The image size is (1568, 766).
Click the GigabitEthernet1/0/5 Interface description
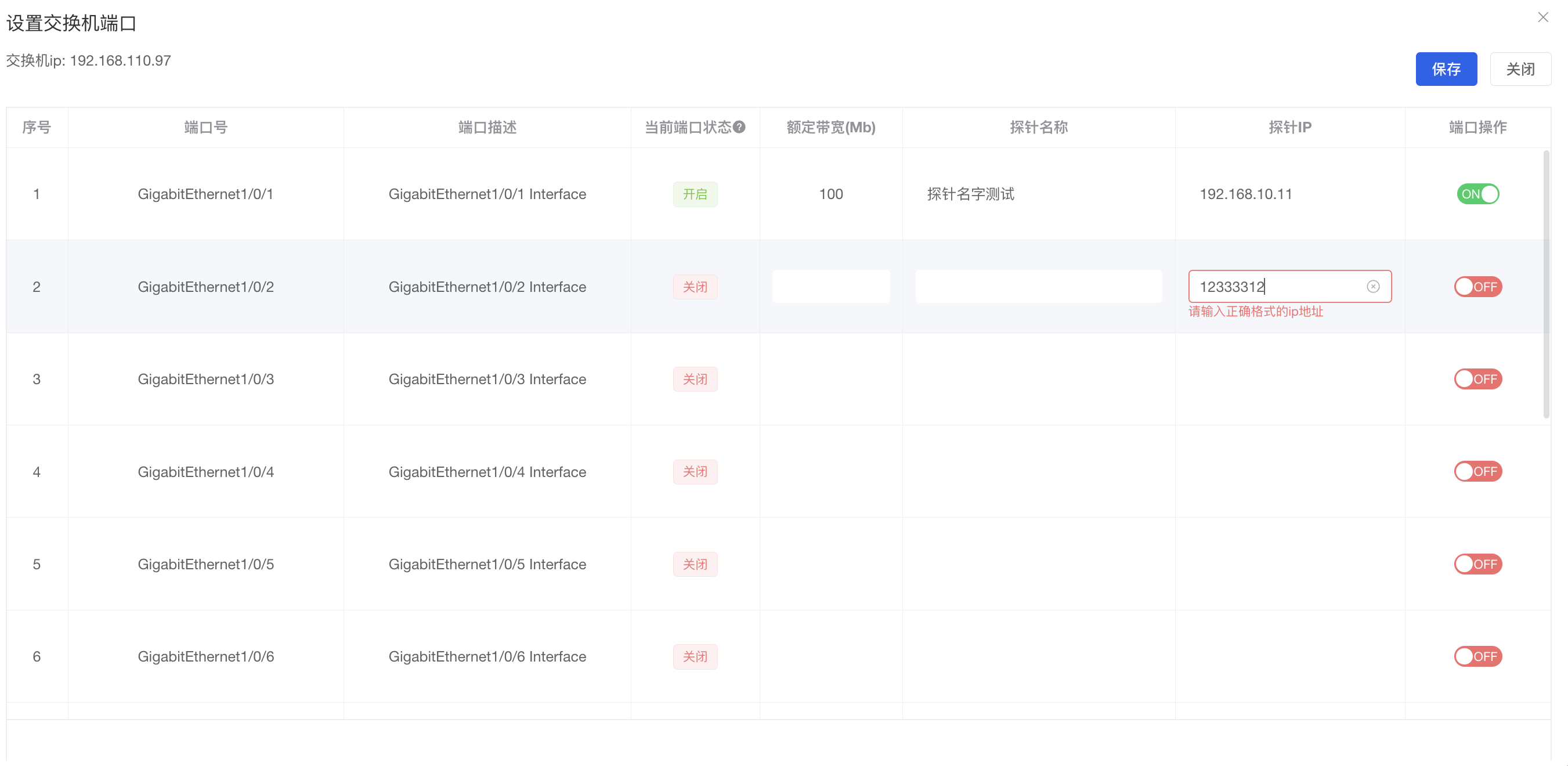(487, 565)
